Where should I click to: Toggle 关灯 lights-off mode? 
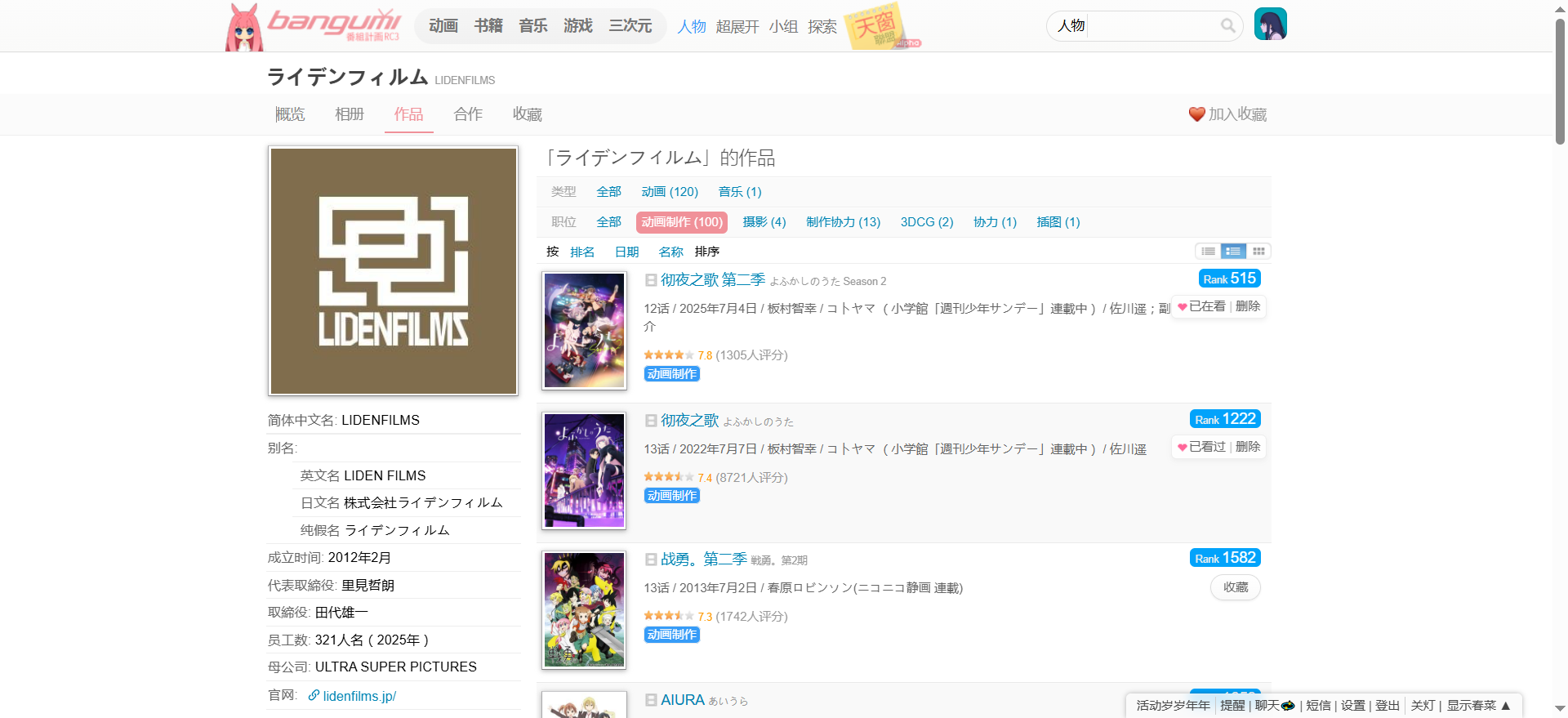pyautogui.click(x=1422, y=706)
